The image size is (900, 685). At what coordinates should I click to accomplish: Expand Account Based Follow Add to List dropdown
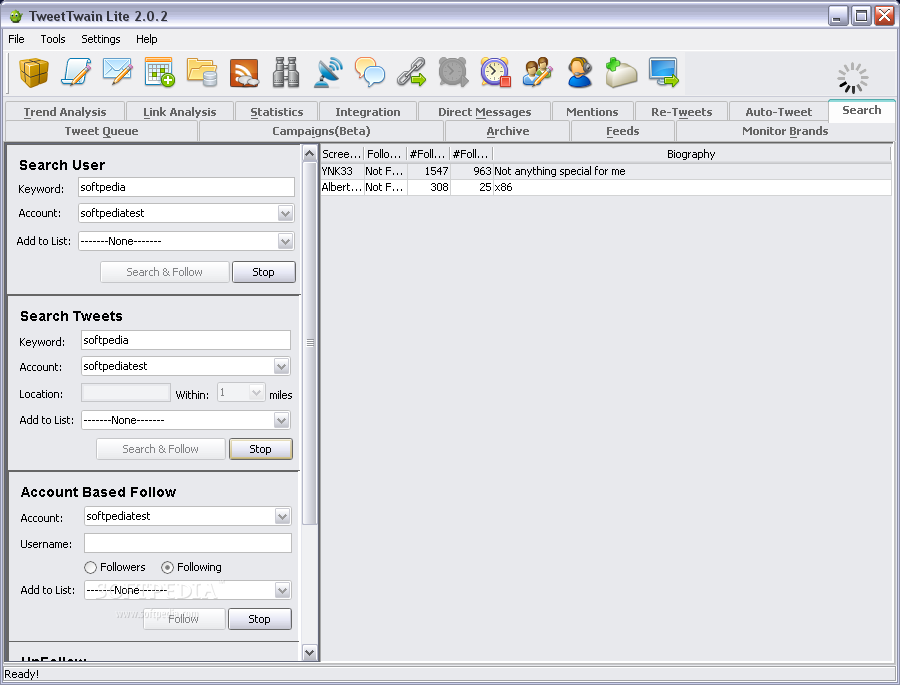pyautogui.click(x=282, y=590)
